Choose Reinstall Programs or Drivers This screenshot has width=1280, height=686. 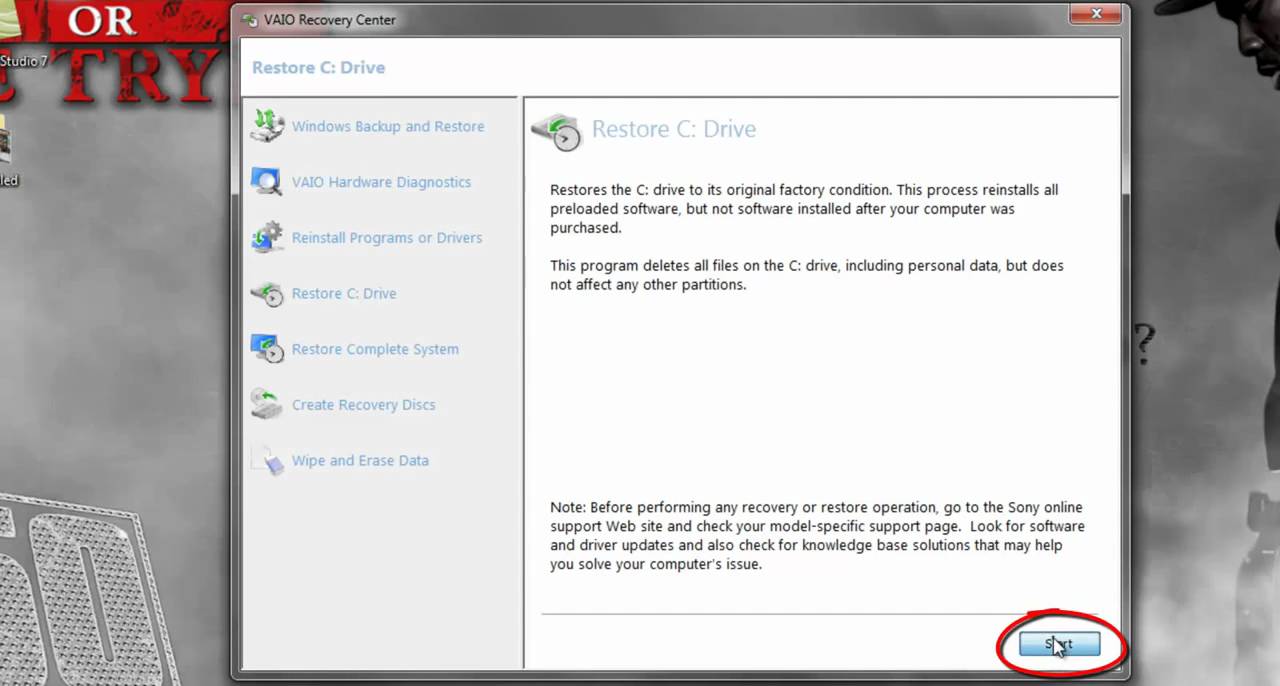[x=387, y=238]
